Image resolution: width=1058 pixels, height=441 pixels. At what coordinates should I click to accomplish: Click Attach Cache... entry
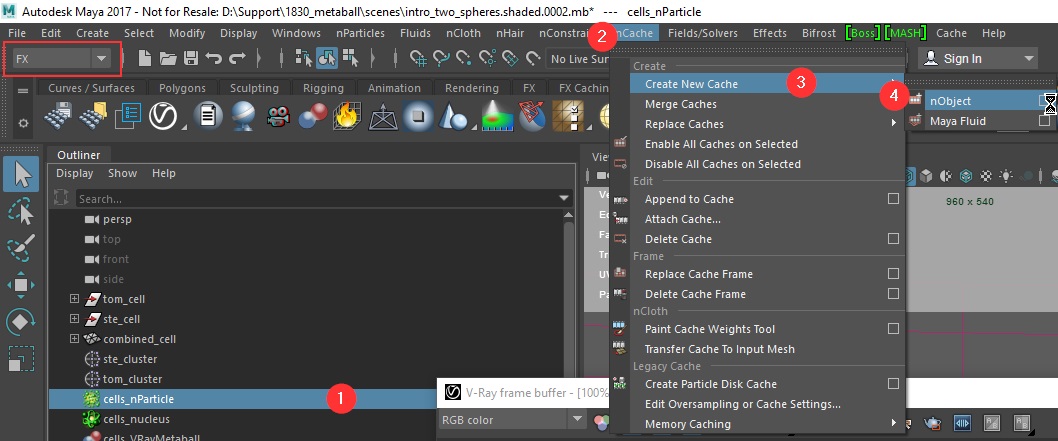(x=683, y=219)
